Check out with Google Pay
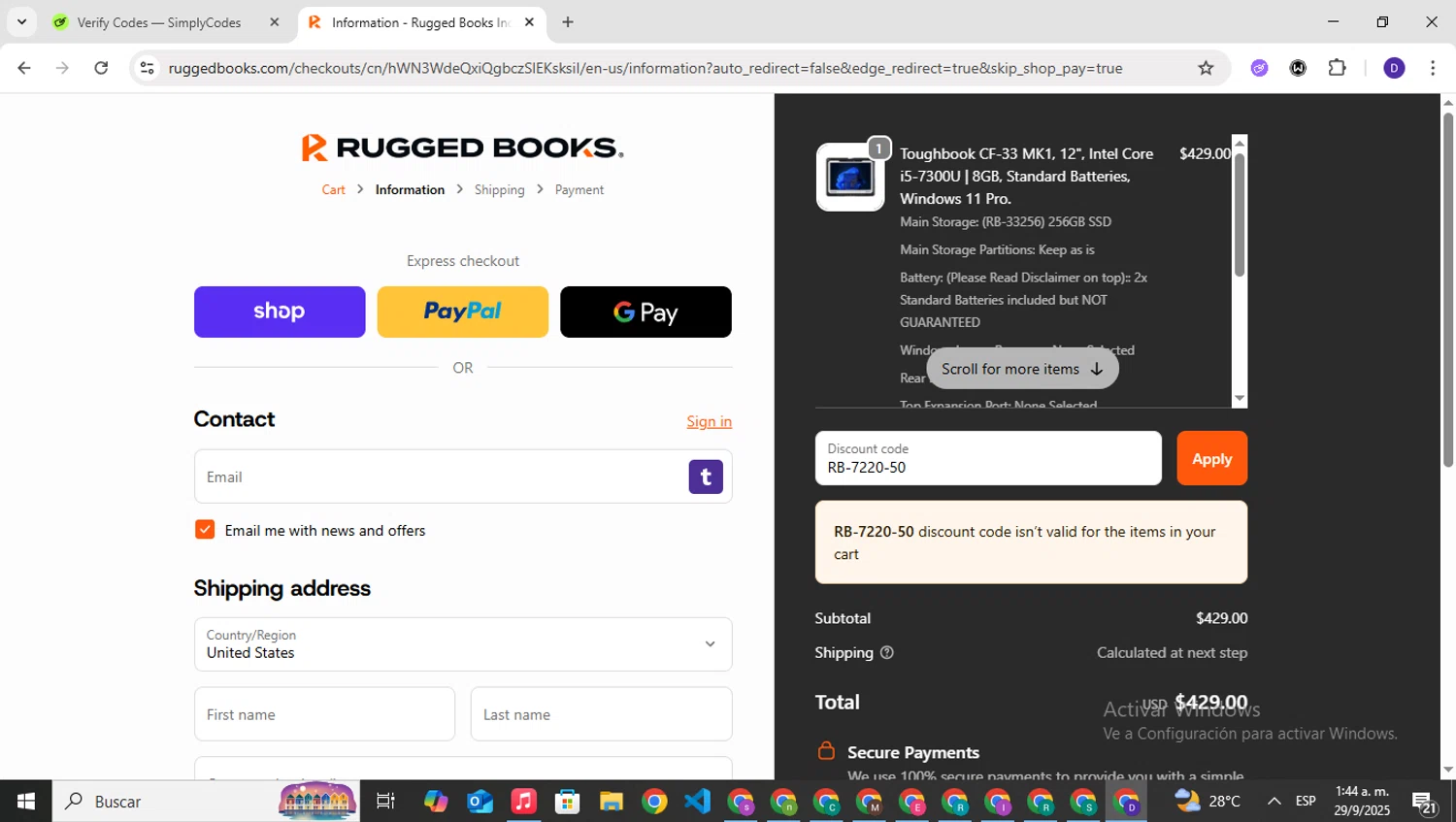The height and width of the screenshot is (822, 1456). (645, 312)
